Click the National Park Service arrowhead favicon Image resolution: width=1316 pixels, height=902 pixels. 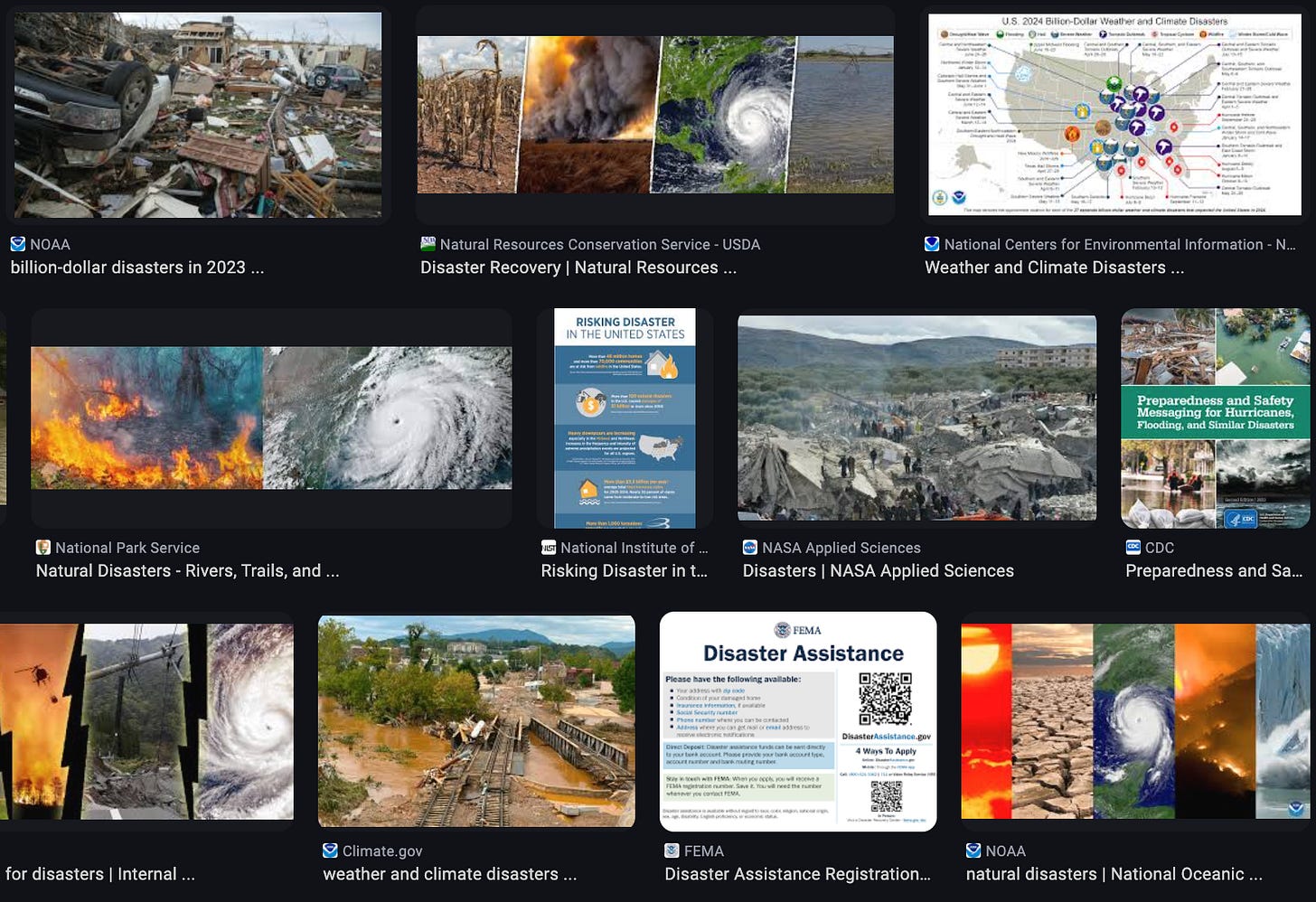(x=43, y=548)
